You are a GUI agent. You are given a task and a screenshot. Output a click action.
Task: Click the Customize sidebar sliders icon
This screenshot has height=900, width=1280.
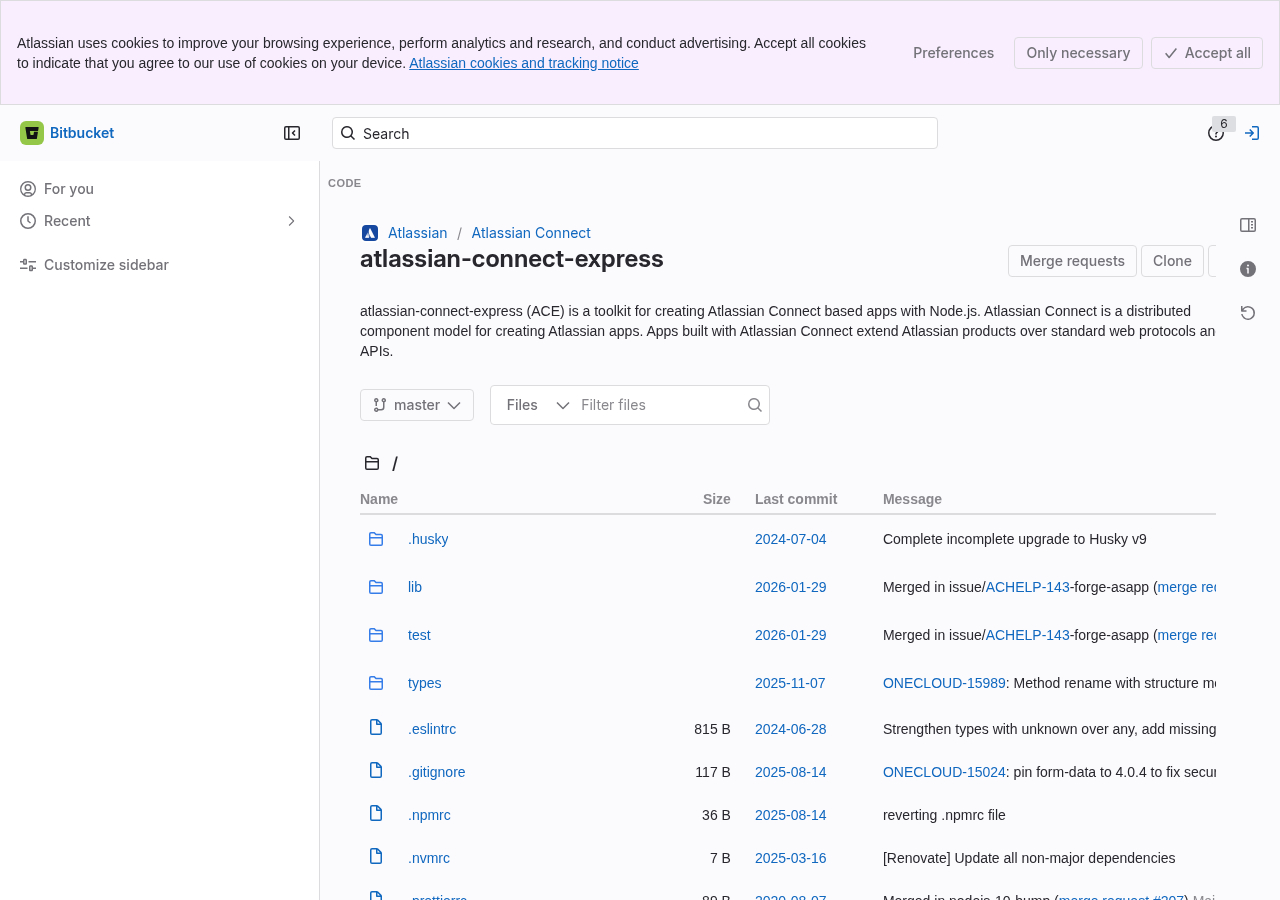click(28, 265)
